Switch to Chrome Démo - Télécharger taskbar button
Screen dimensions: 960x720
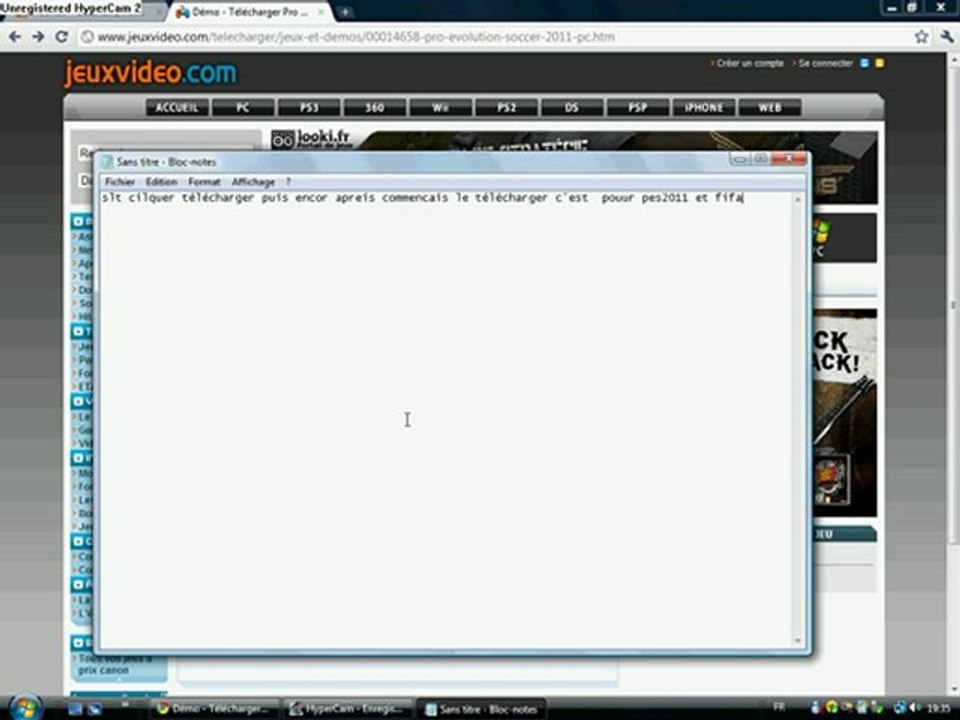click(215, 709)
